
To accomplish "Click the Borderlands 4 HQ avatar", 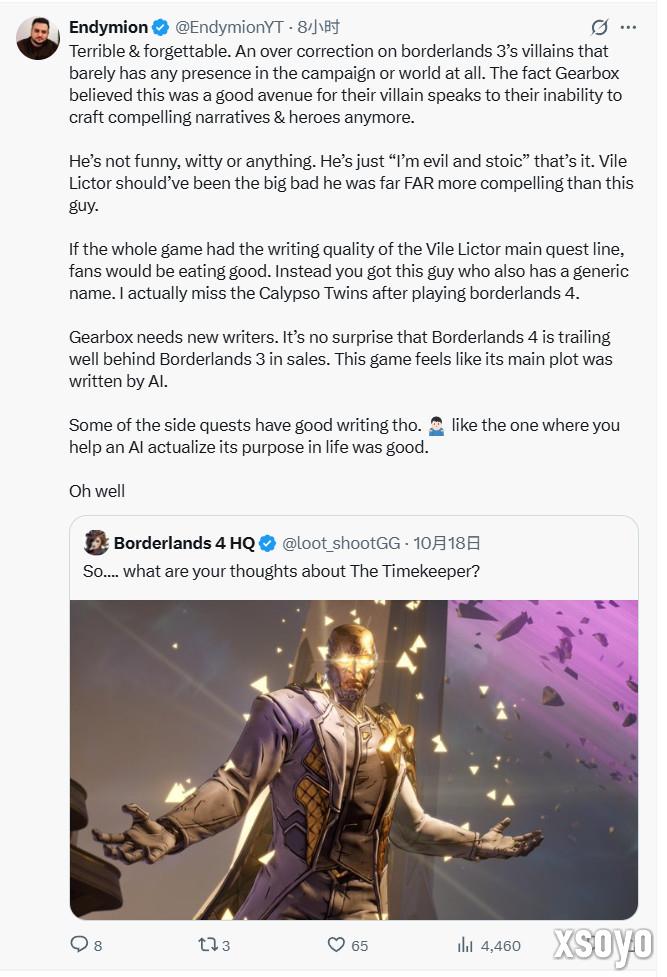I will (97, 543).
